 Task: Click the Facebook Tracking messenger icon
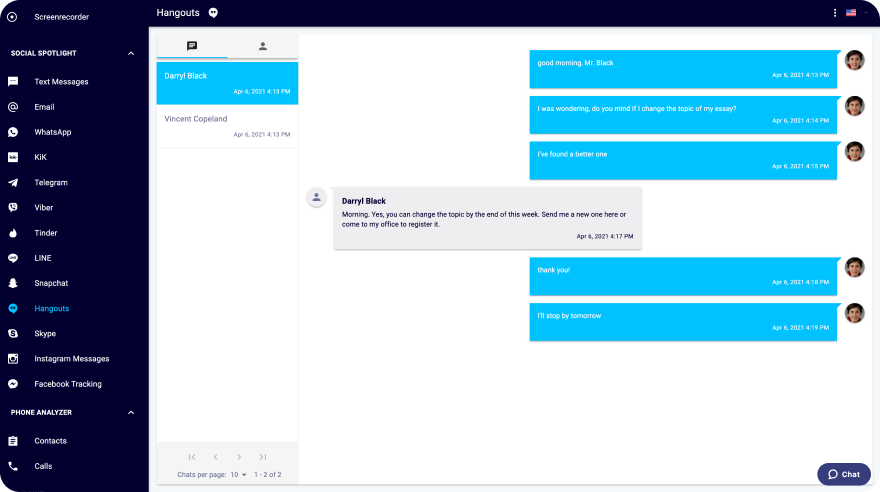[13, 384]
